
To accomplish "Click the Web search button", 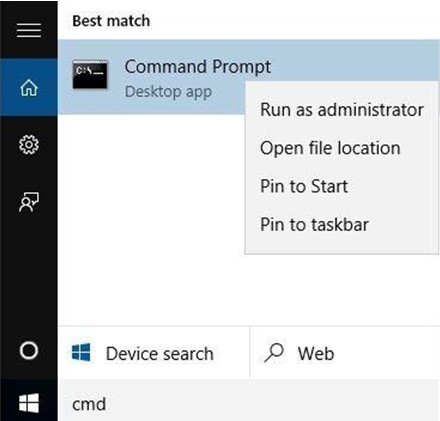I will click(x=345, y=353).
